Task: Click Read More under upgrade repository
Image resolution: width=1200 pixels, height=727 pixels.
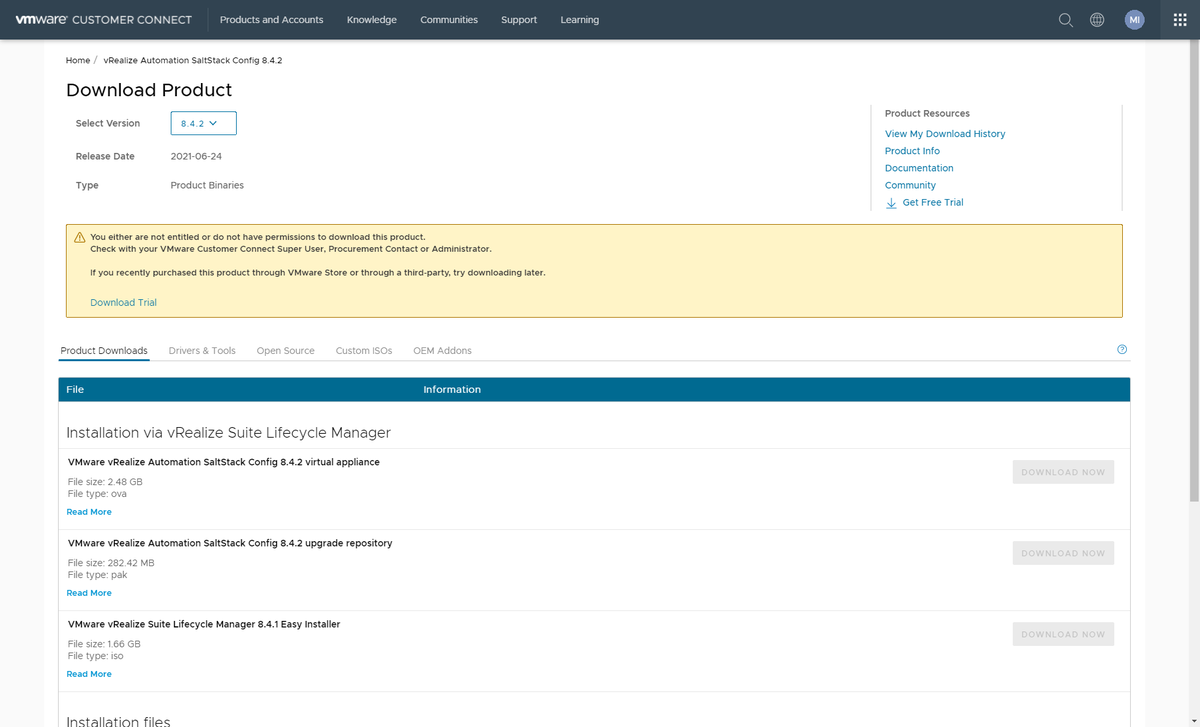Action: (89, 593)
